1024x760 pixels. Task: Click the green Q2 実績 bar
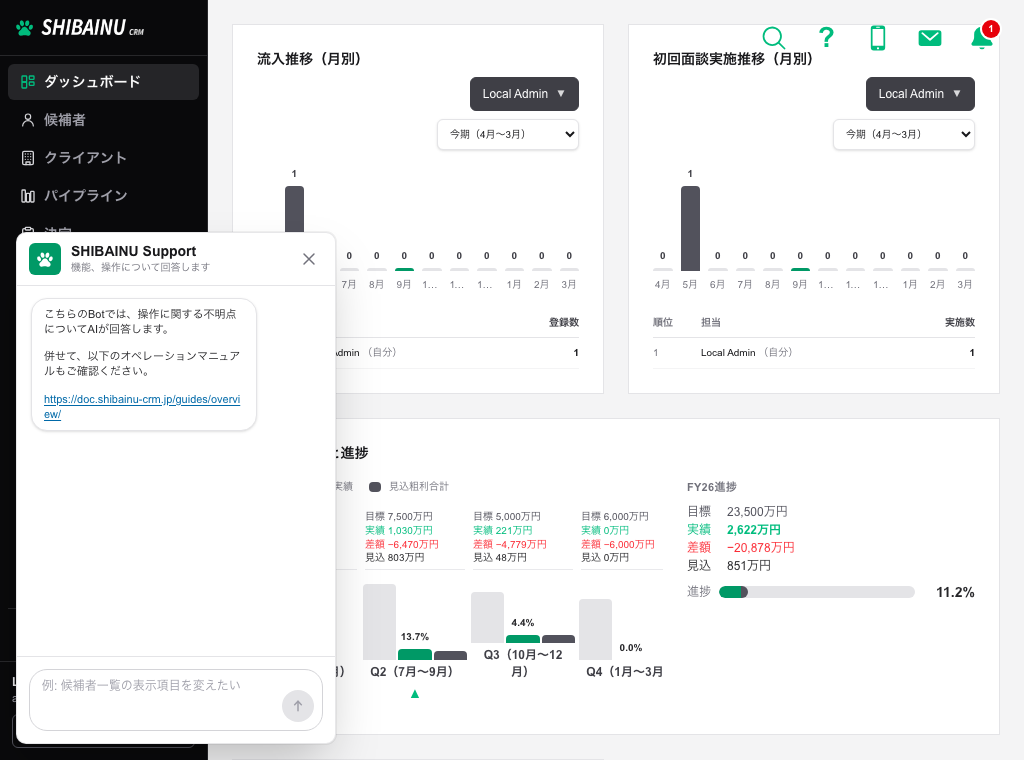[x=415, y=655]
